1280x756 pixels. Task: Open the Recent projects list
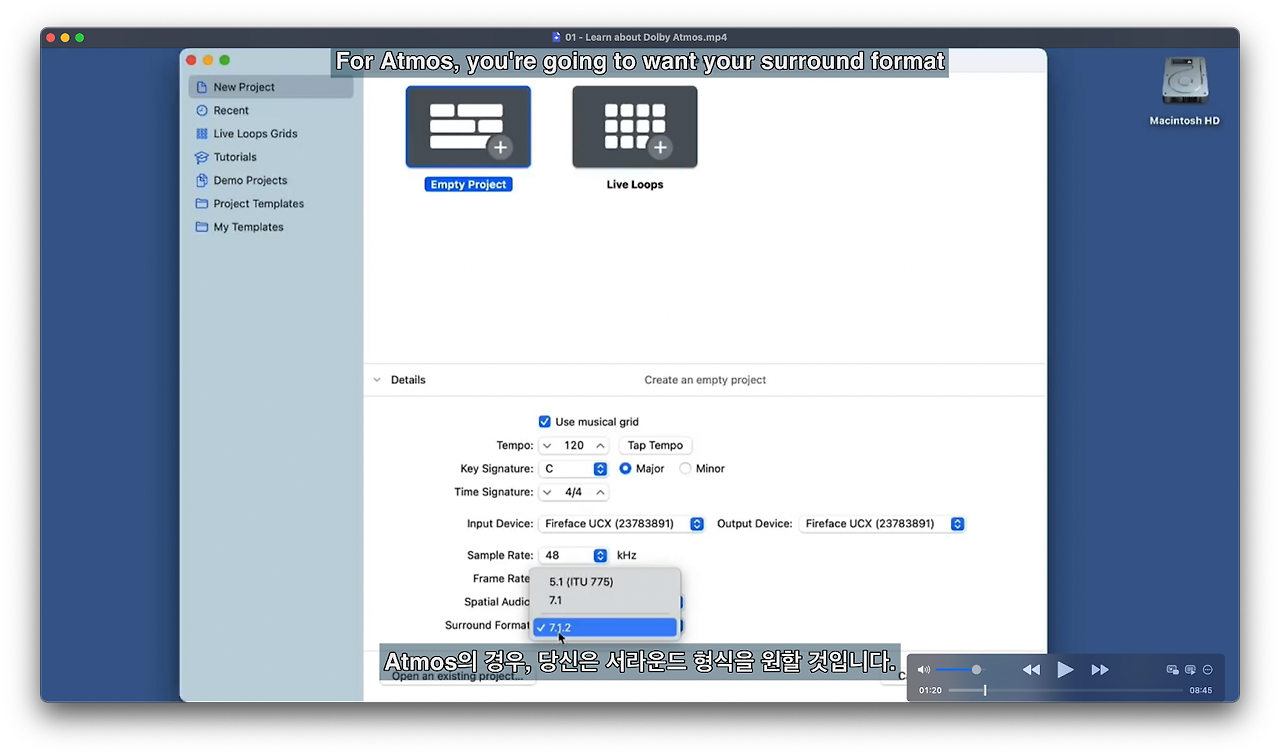(271, 111)
